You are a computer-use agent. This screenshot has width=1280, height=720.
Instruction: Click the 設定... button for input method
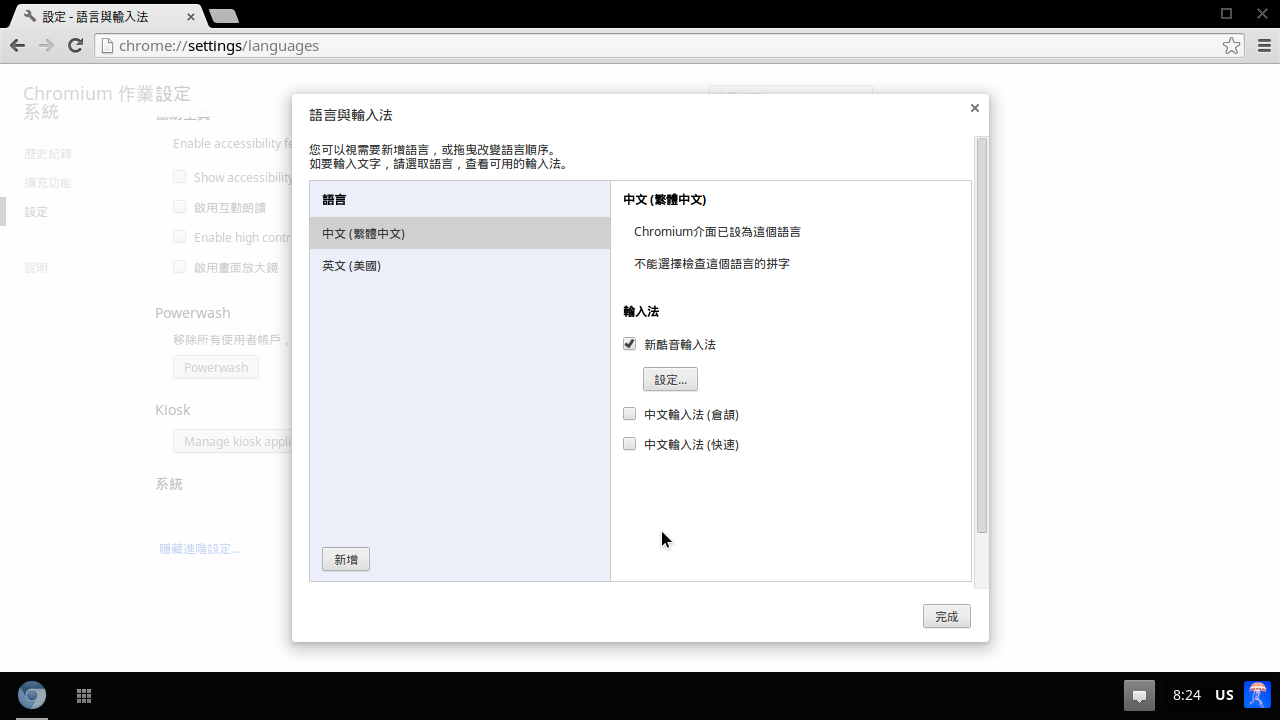[670, 380]
